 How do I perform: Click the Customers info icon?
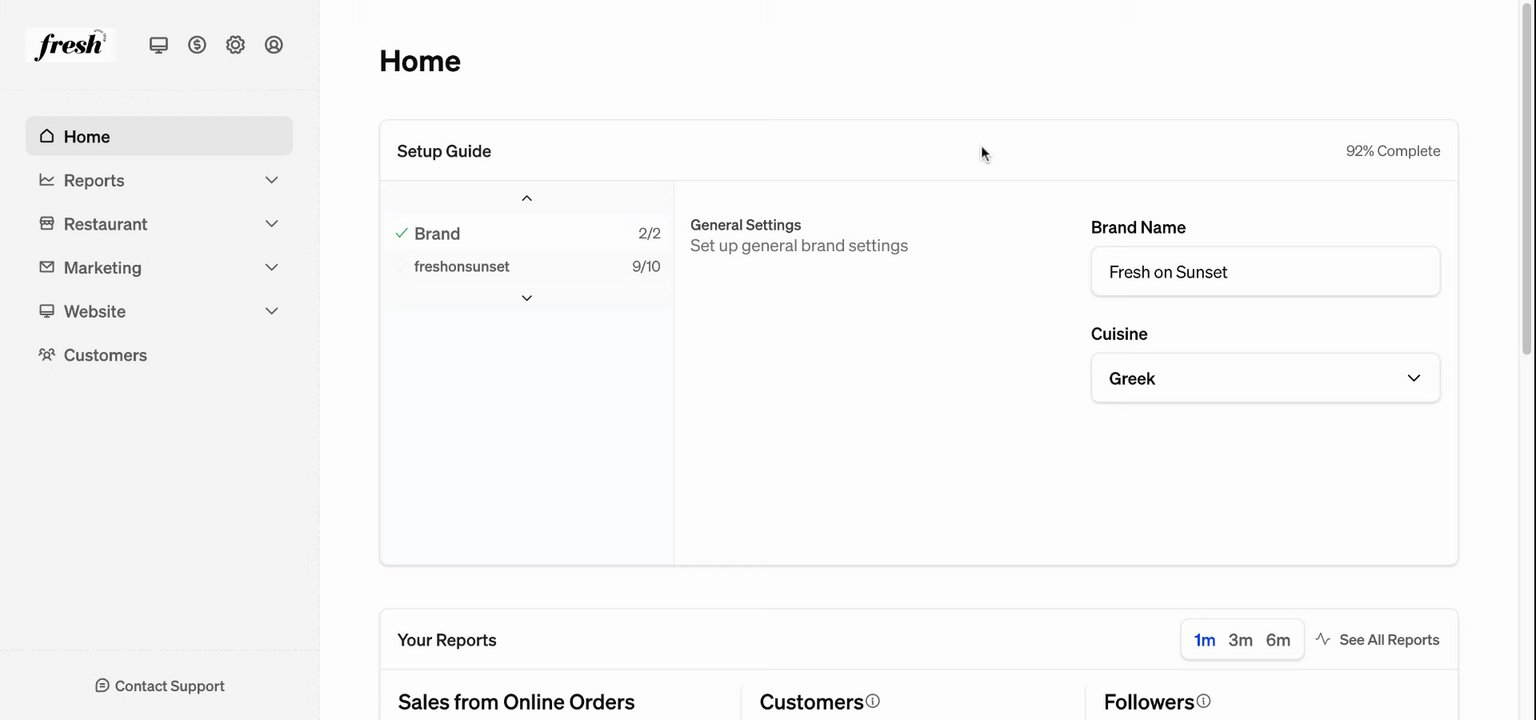873,701
